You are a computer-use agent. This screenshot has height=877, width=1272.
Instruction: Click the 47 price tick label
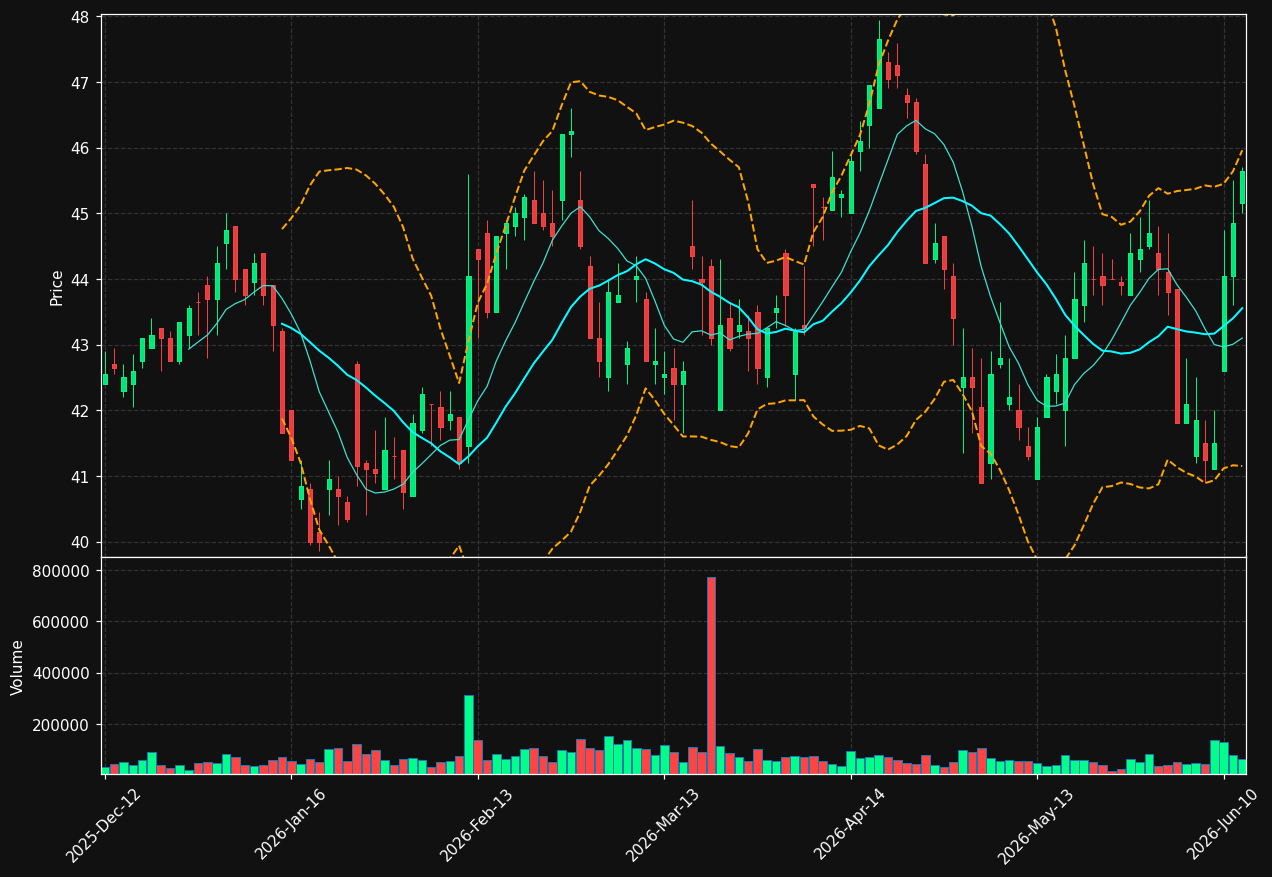(x=80, y=83)
